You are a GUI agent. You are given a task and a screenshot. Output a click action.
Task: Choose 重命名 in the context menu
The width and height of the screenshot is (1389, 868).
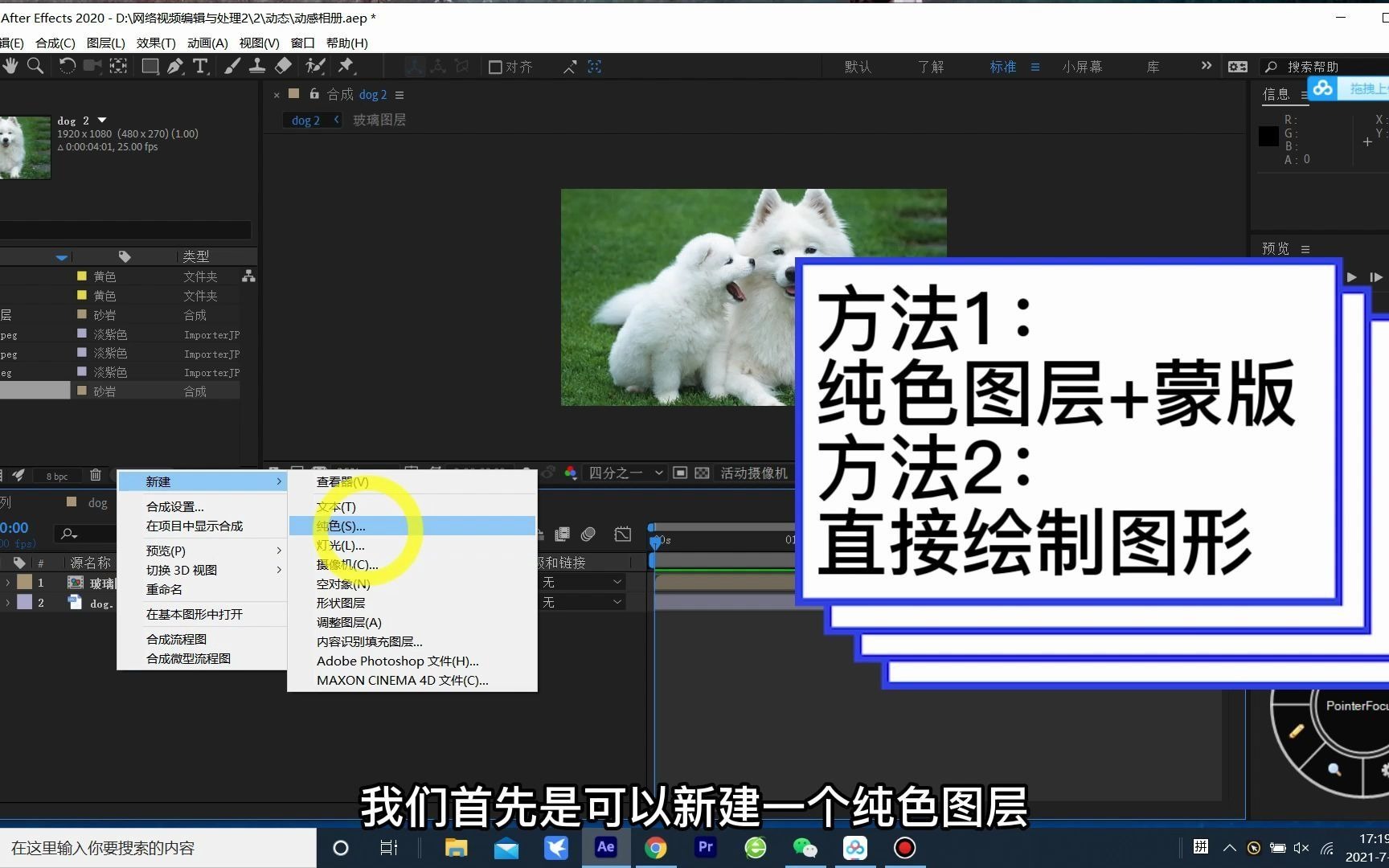pyautogui.click(x=202, y=589)
